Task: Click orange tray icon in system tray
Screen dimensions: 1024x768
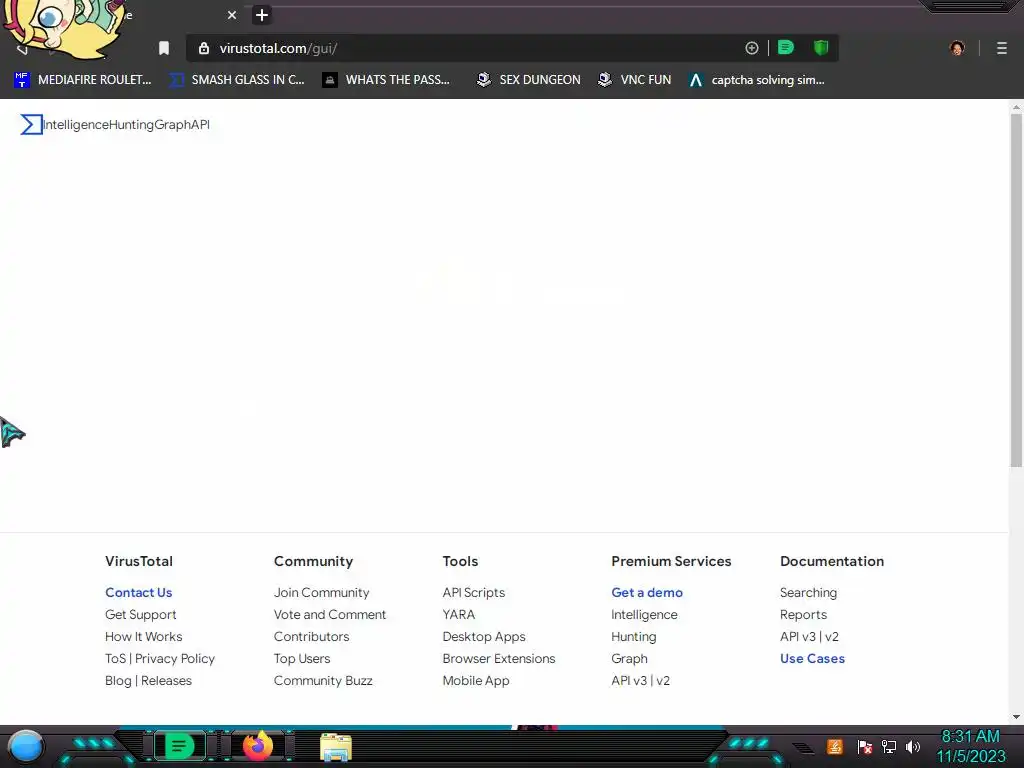Action: (x=835, y=746)
